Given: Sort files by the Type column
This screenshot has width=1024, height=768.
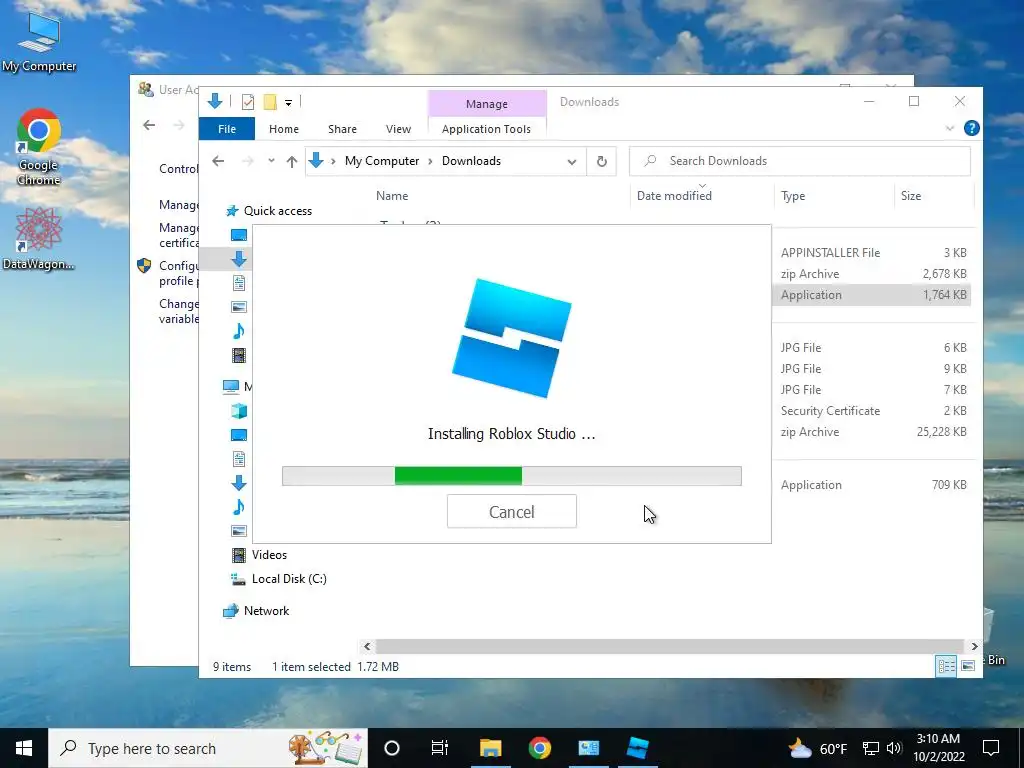Looking at the screenshot, I should click(793, 195).
